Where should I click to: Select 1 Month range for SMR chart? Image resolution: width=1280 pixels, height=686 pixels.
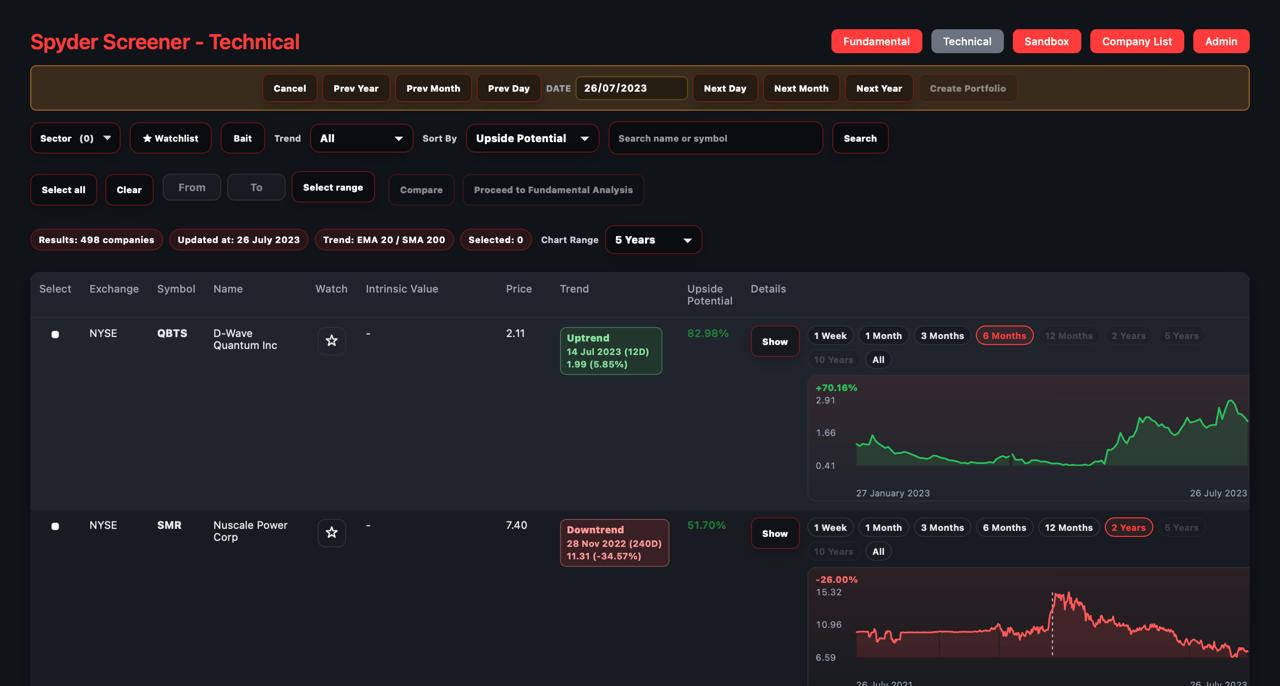pyautogui.click(x=883, y=528)
